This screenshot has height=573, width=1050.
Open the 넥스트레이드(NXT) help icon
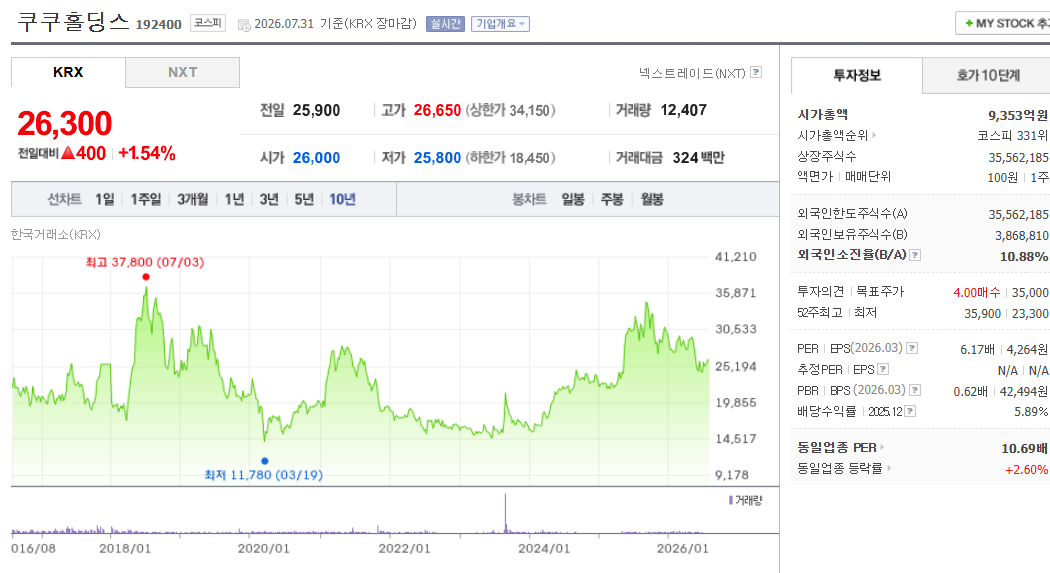(756, 72)
